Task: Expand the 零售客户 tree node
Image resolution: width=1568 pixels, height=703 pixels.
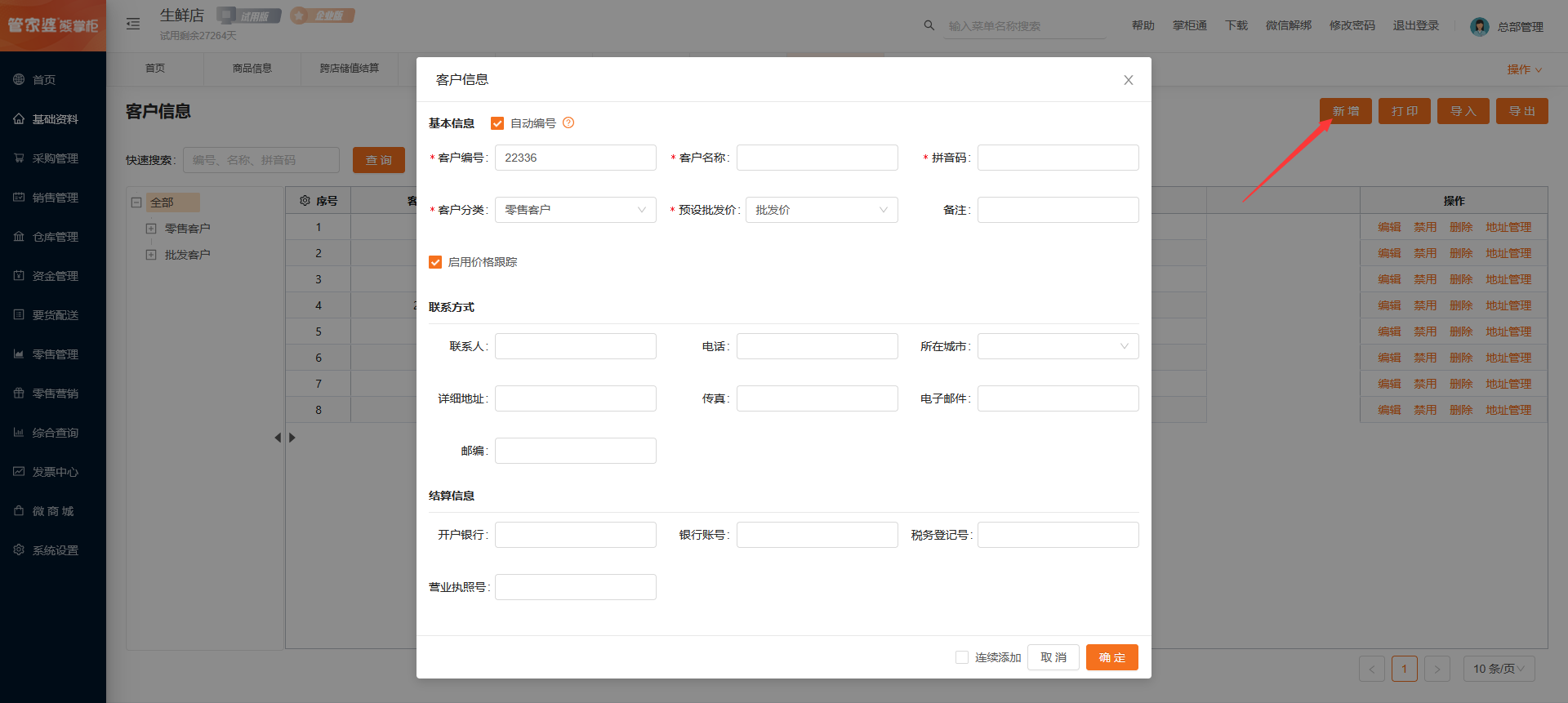Action: point(151,229)
